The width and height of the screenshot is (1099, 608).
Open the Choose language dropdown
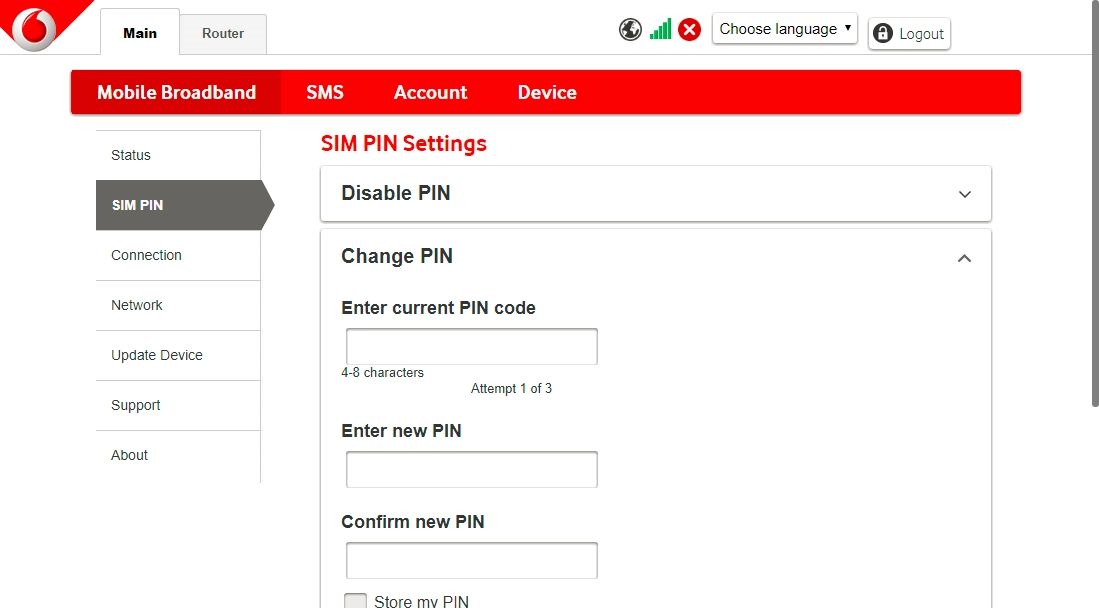point(784,29)
